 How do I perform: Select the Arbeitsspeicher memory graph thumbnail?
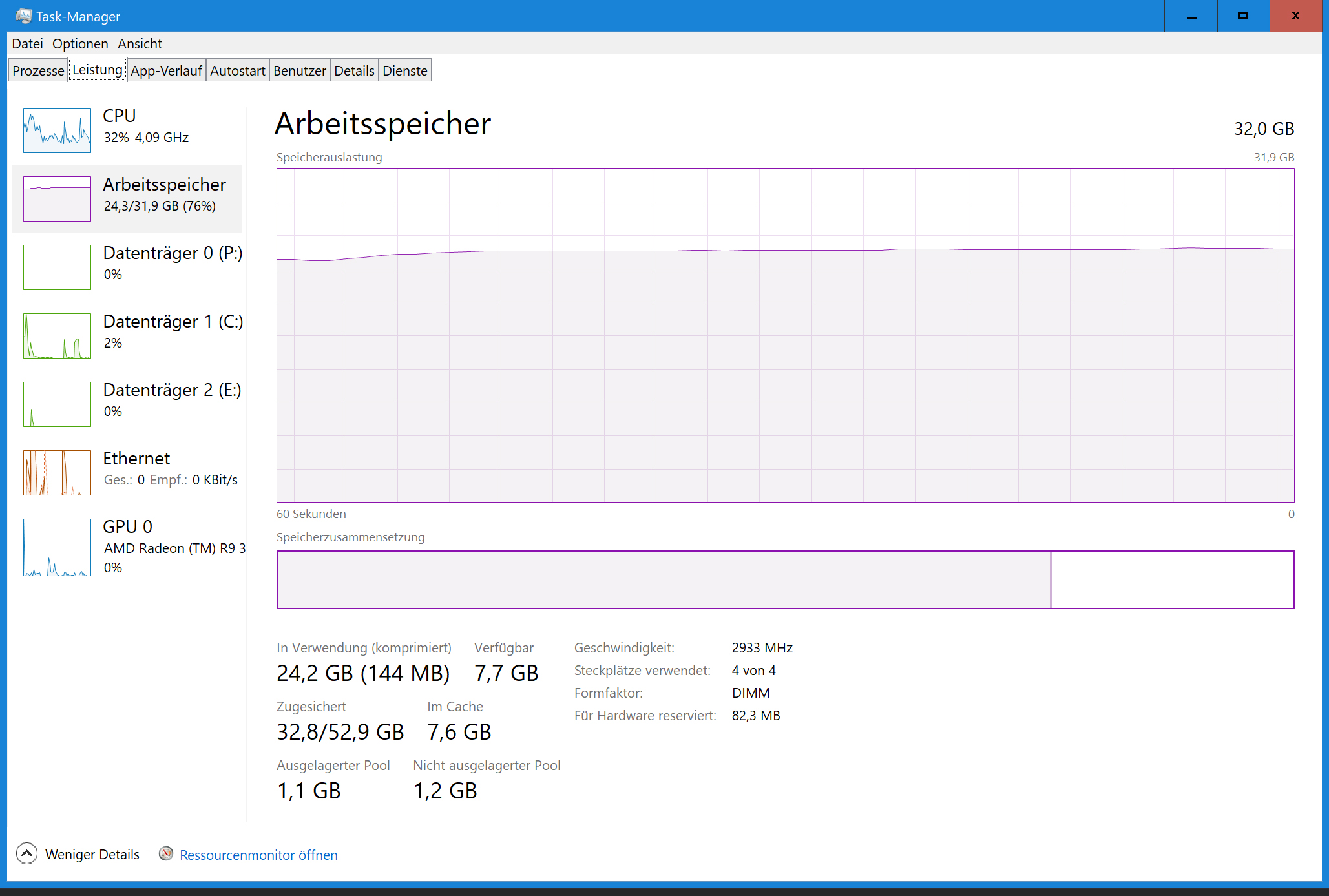[x=57, y=199]
